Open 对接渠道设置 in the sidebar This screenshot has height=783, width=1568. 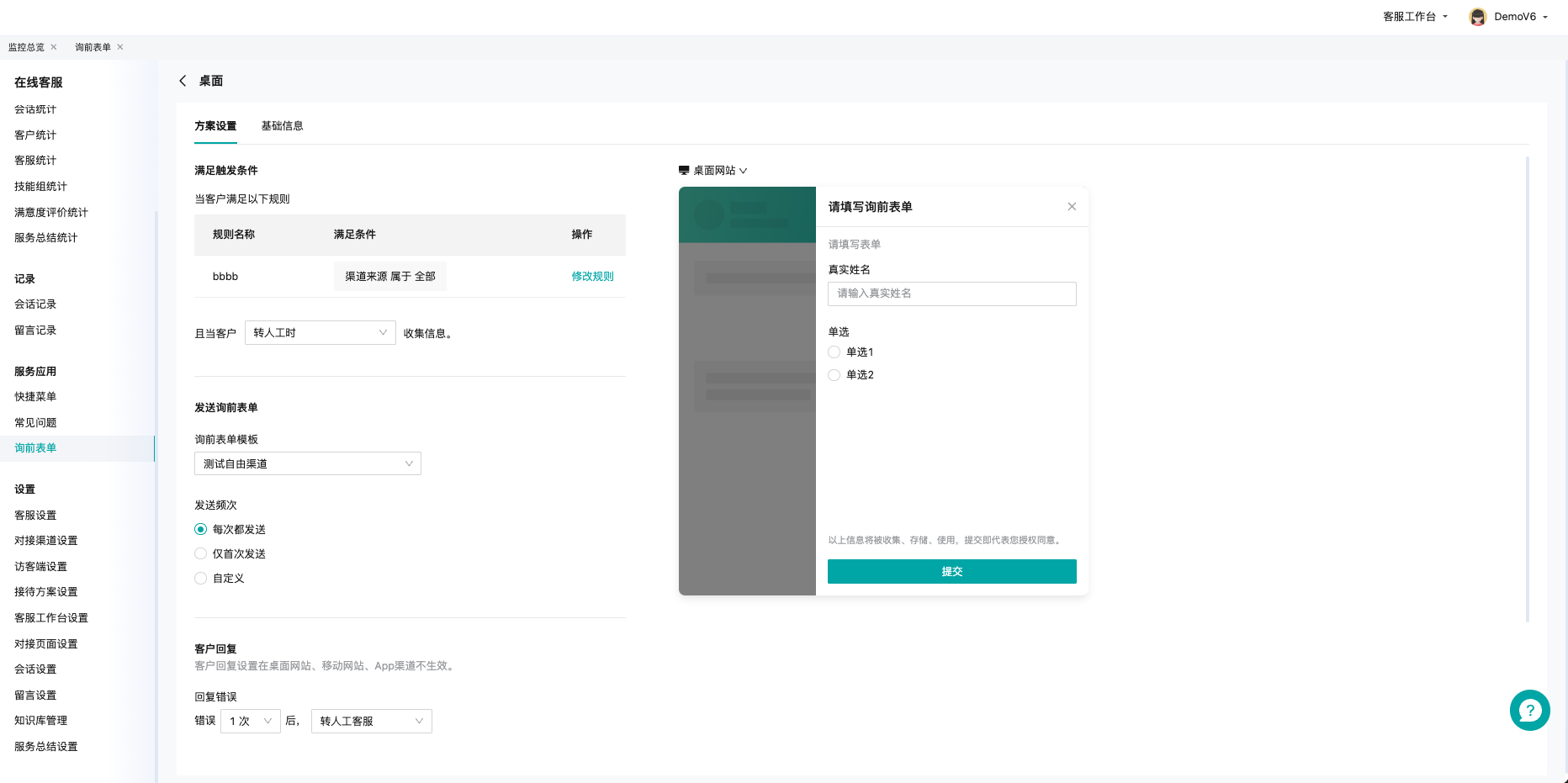[46, 541]
